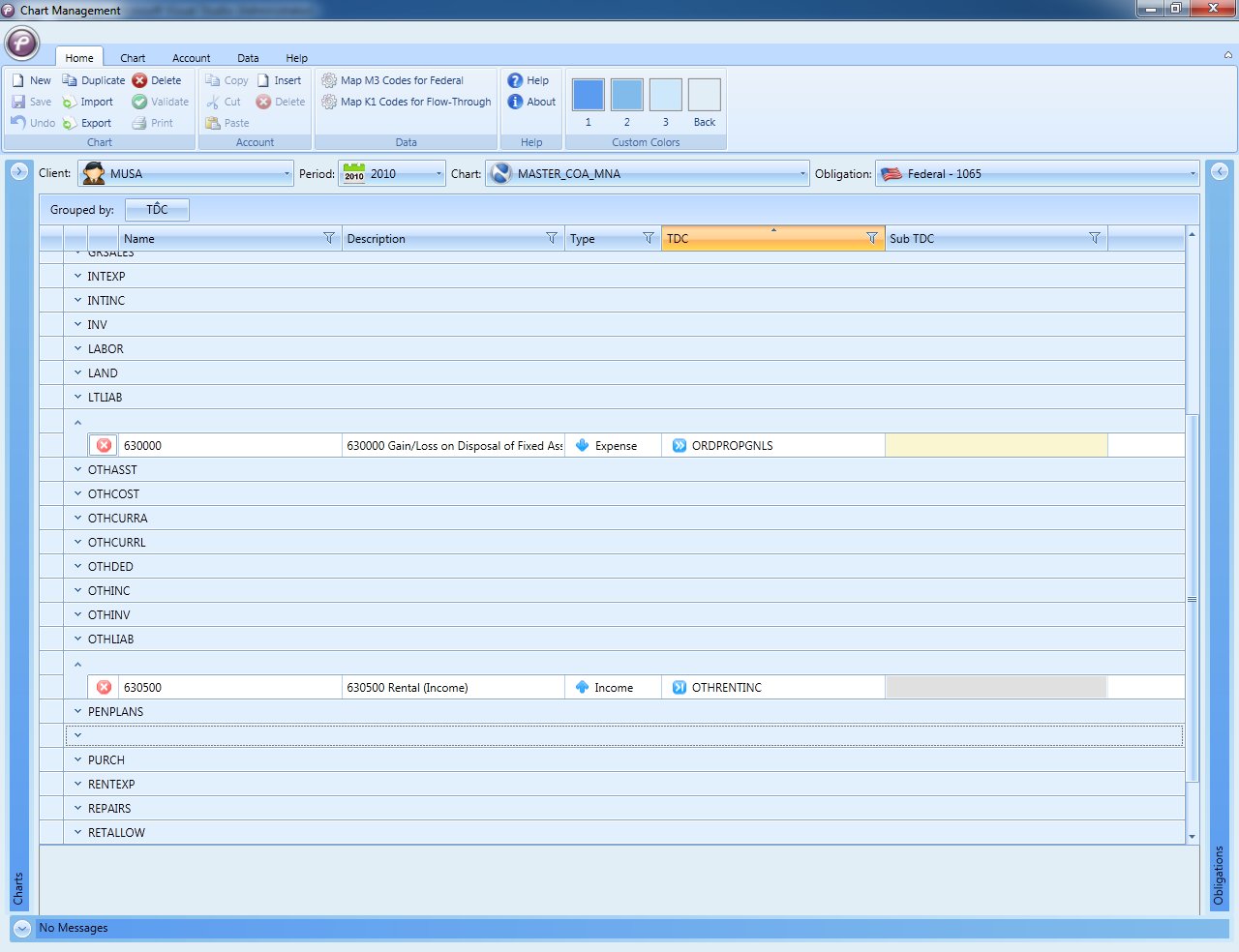This screenshot has height=952, width=1239.
Task: Expand the INTEXP group
Action: 77,276
